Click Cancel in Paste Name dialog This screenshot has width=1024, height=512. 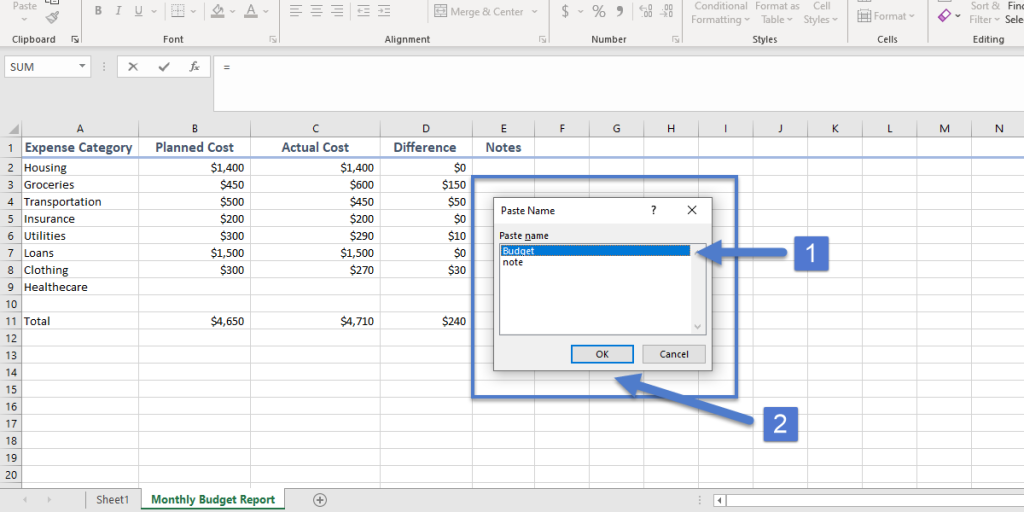674,354
